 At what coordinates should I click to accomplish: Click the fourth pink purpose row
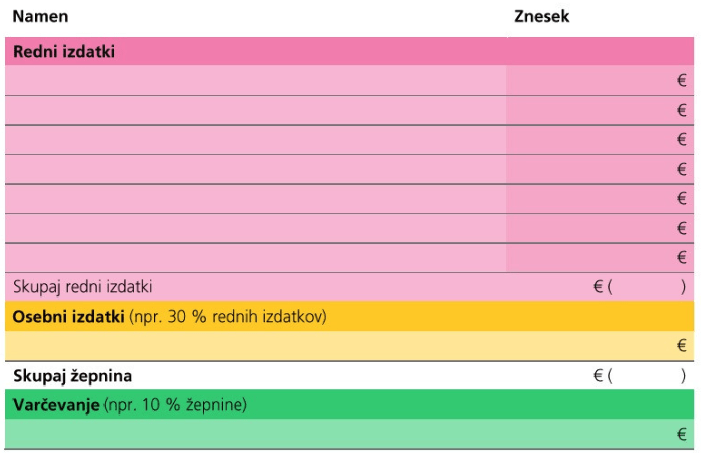click(x=256, y=169)
